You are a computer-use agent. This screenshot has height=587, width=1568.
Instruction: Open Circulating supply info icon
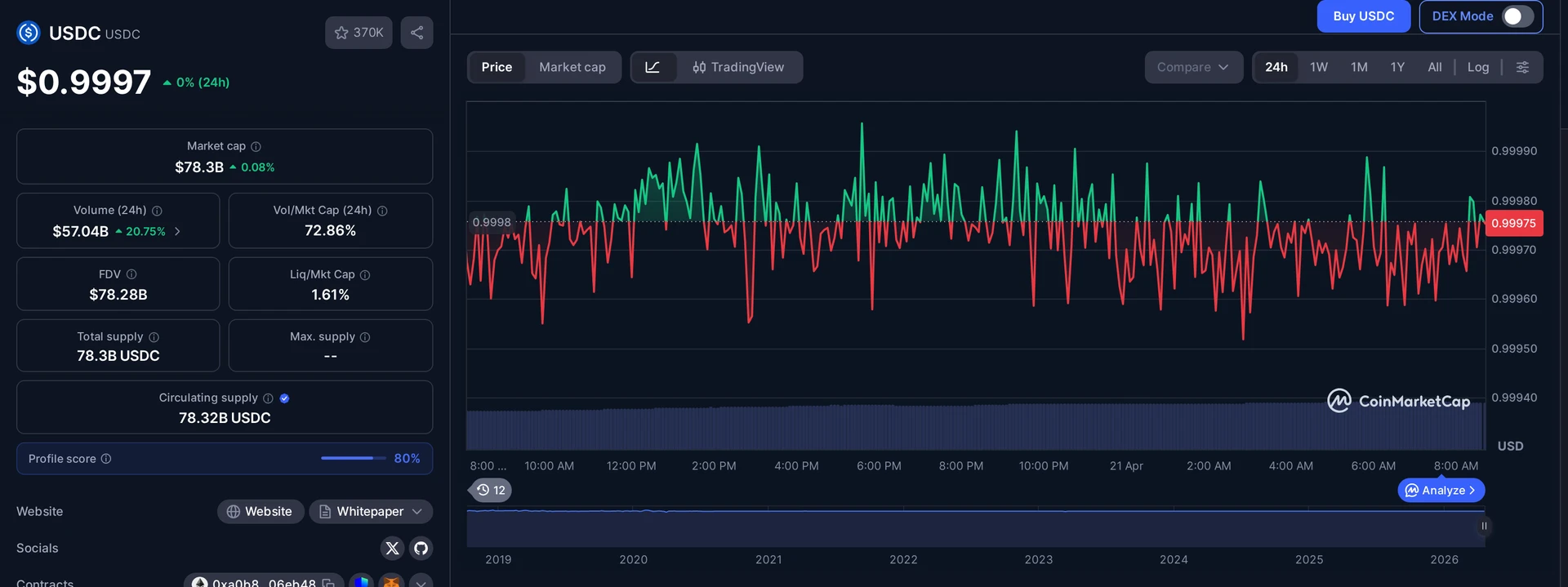(x=268, y=398)
